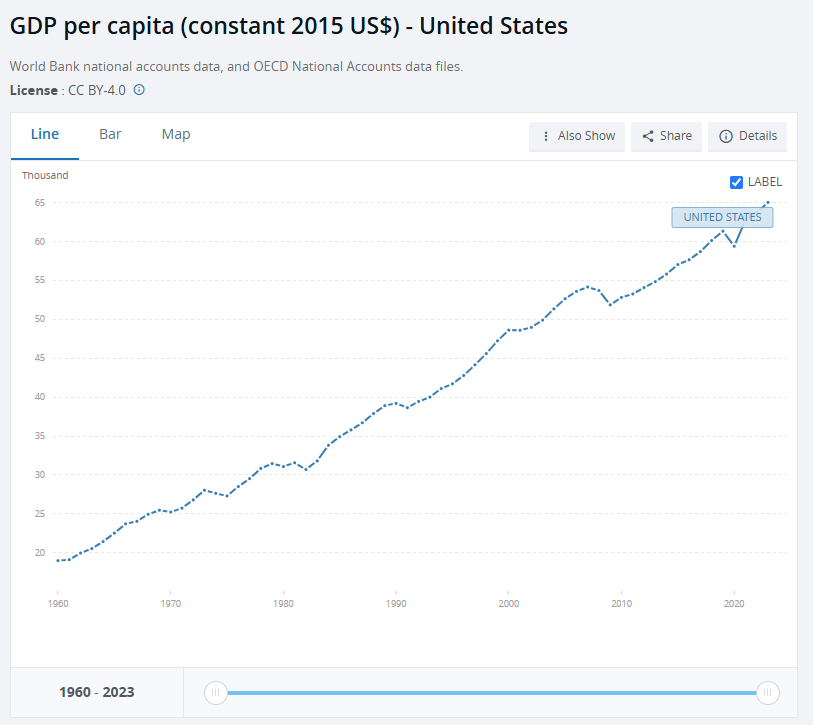Click the 2000 data point on line
Screen dimensions: 813x725
coord(509,330)
